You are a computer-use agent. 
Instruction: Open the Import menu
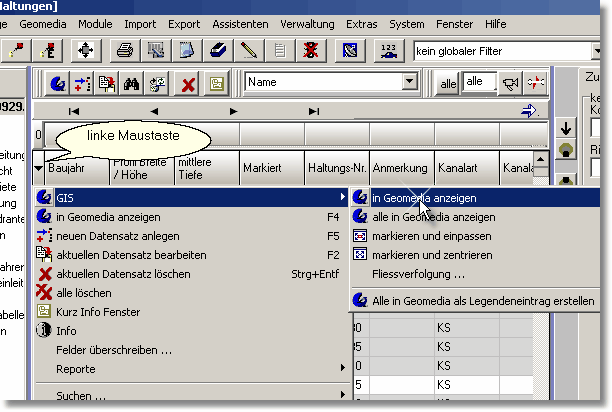coord(140,24)
